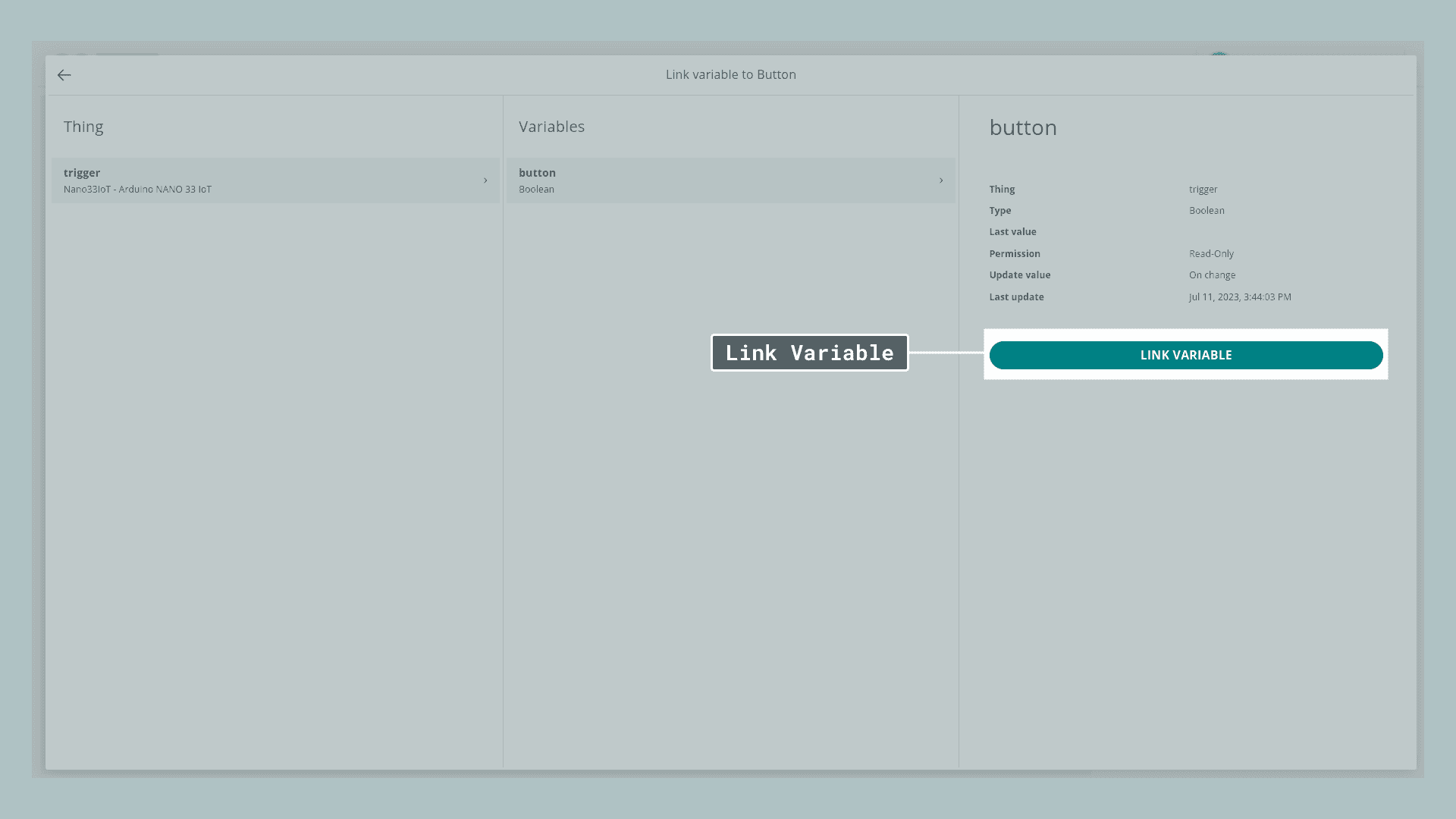This screenshot has width=1456, height=819.
Task: Click the Last update timestamp
Action: pos(1239,297)
